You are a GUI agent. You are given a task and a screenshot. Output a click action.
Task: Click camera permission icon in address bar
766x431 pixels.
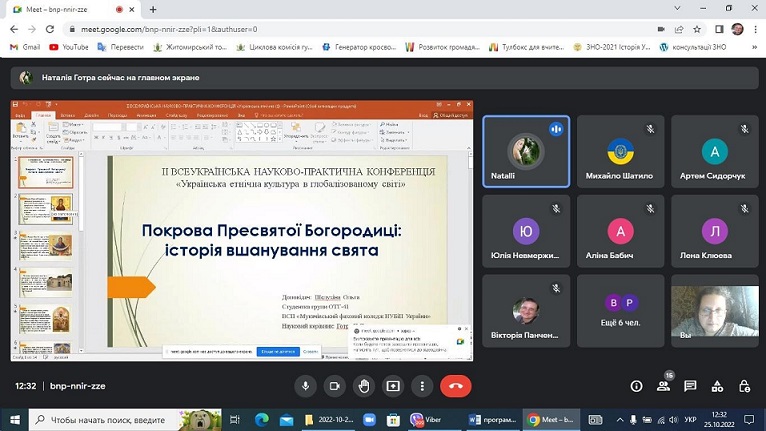[661, 29]
